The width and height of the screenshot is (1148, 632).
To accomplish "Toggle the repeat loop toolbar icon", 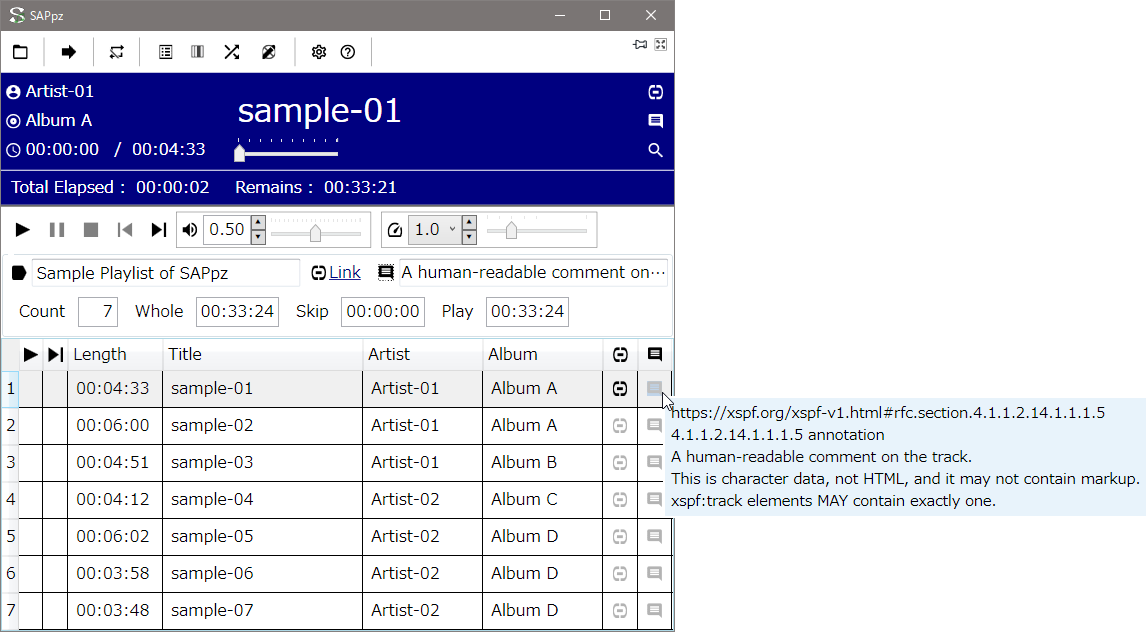I will (116, 52).
